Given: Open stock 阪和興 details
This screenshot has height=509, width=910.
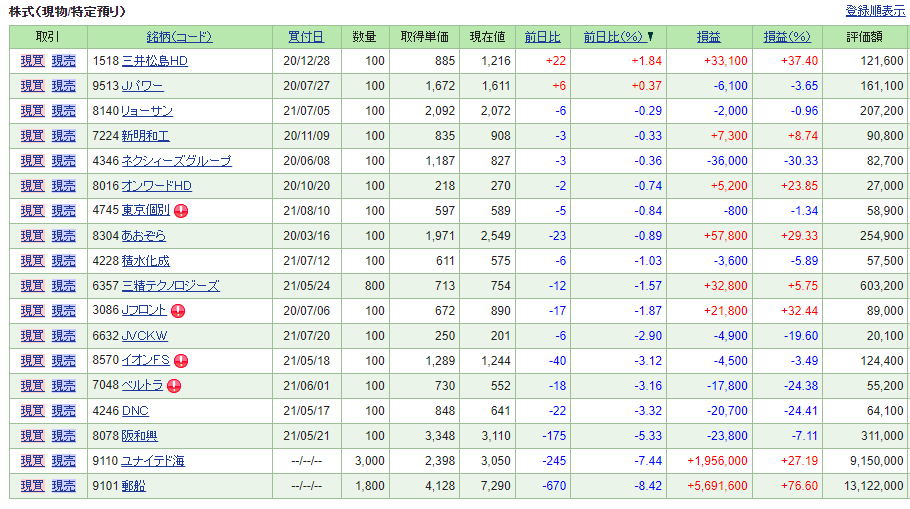Looking at the screenshot, I should [139, 435].
